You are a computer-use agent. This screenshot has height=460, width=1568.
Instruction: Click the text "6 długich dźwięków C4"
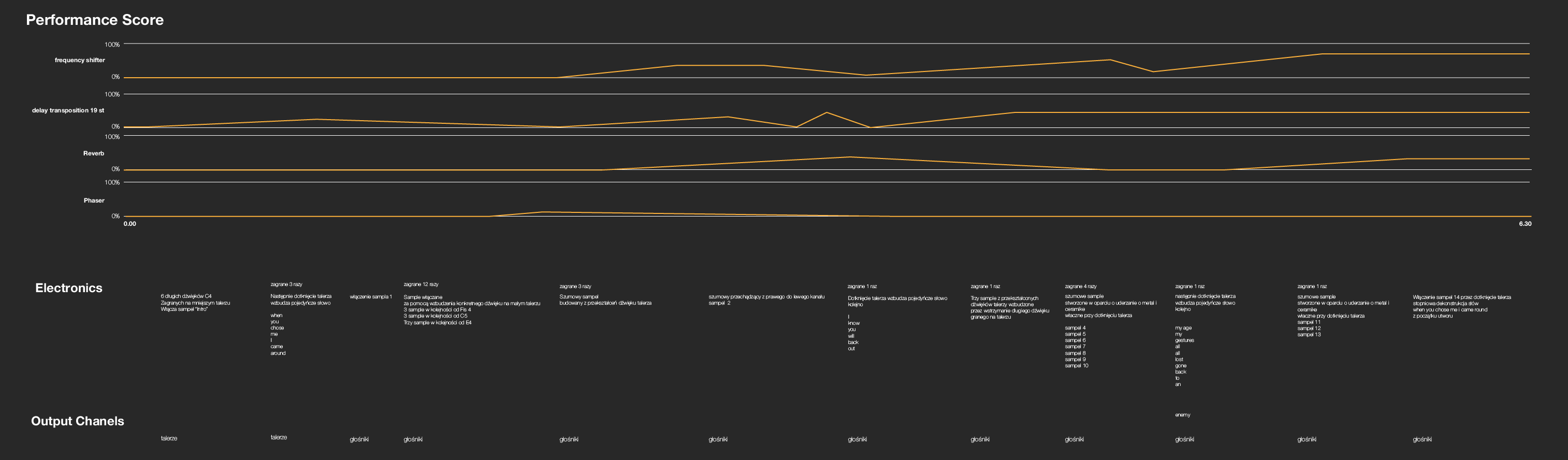(186, 296)
